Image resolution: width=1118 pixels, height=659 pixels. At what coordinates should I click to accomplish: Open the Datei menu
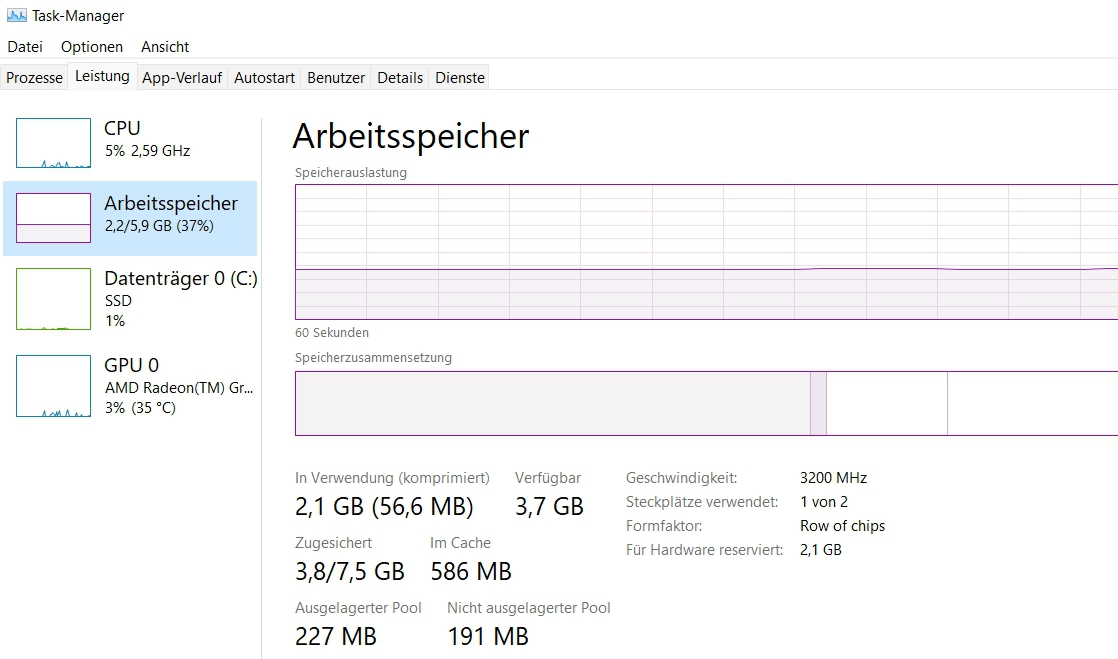click(x=25, y=47)
